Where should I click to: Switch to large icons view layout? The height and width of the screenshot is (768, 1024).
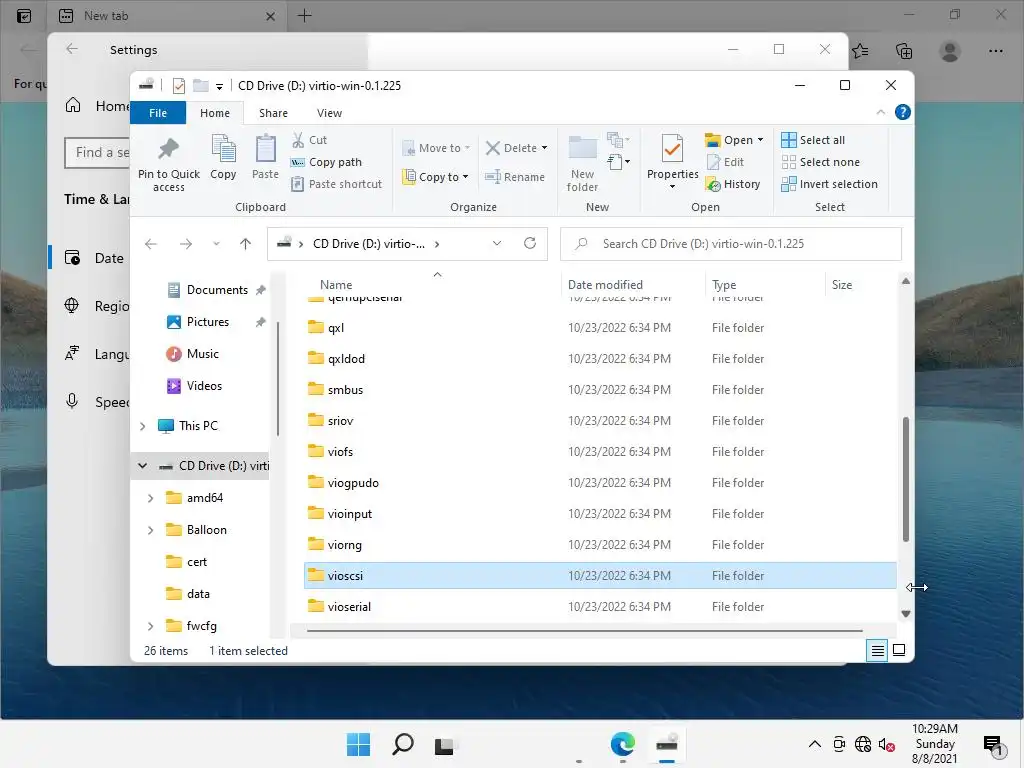899,650
